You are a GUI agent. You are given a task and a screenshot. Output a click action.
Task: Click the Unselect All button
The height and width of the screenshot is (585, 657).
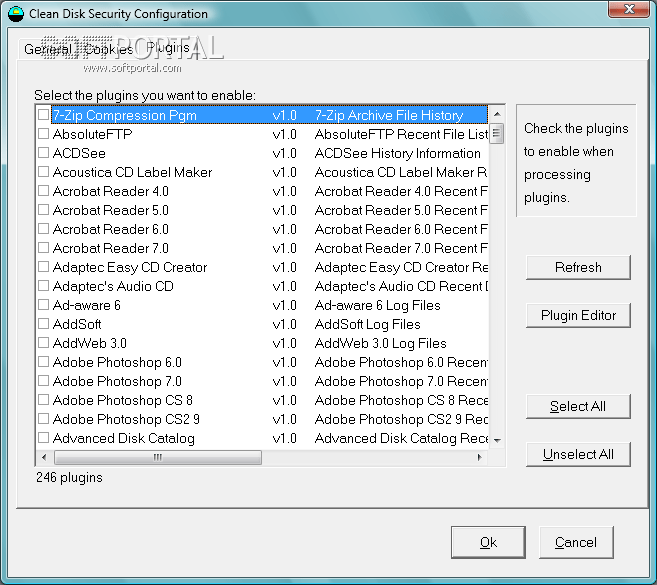578,454
